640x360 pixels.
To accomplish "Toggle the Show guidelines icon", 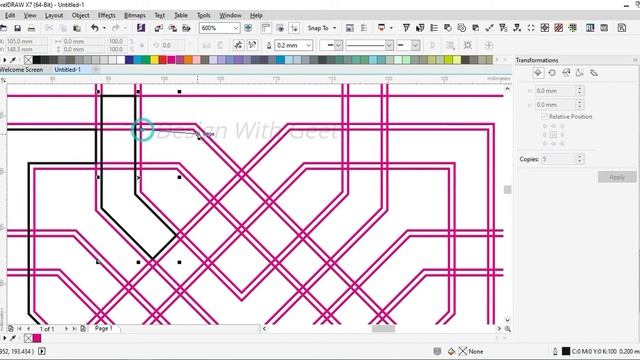I will [294, 28].
